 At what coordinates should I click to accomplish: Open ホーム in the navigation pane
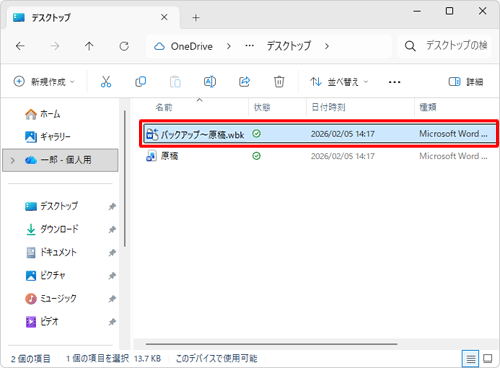point(42,114)
